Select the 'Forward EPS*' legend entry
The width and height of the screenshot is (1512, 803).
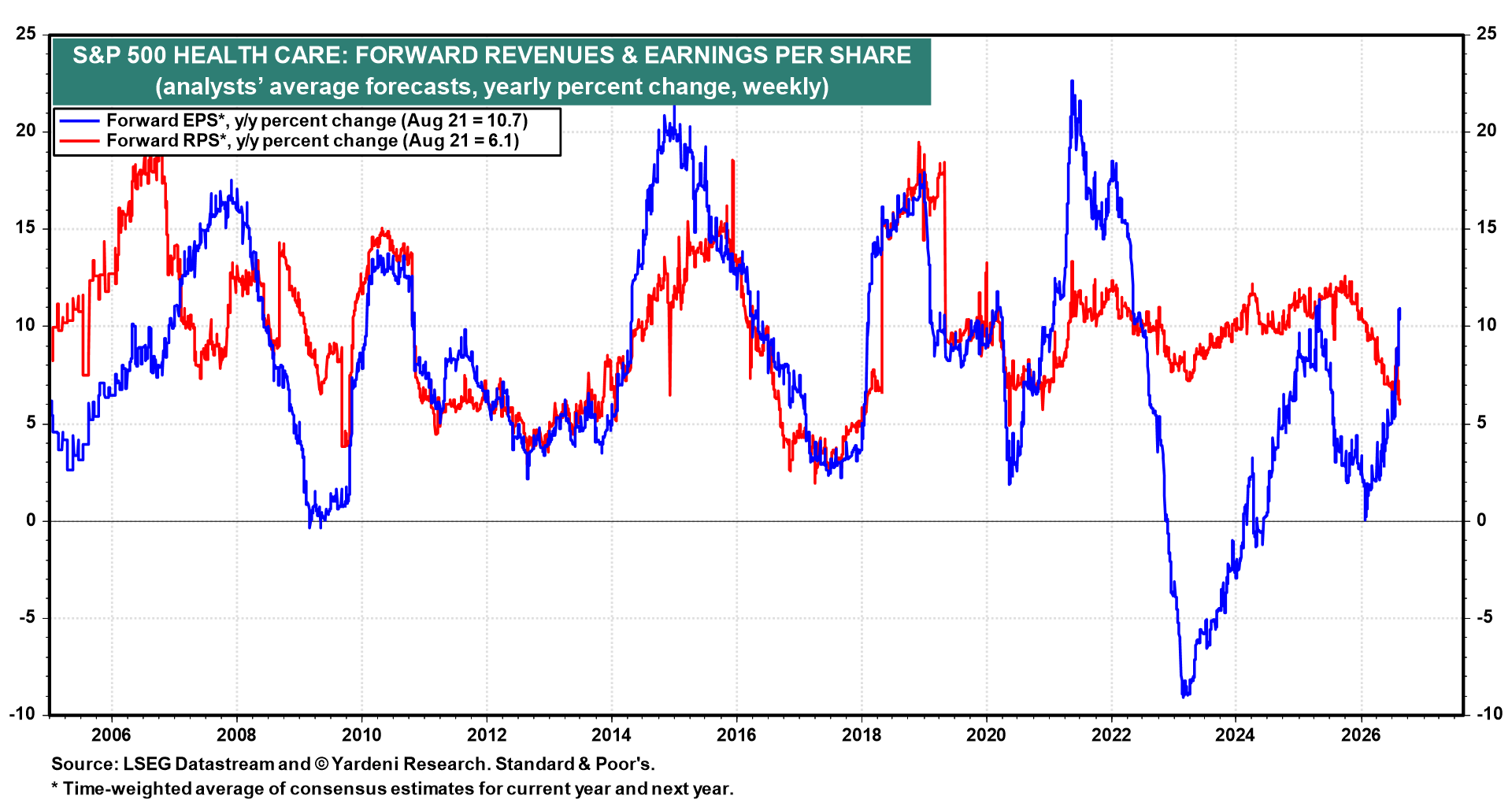coord(317,120)
